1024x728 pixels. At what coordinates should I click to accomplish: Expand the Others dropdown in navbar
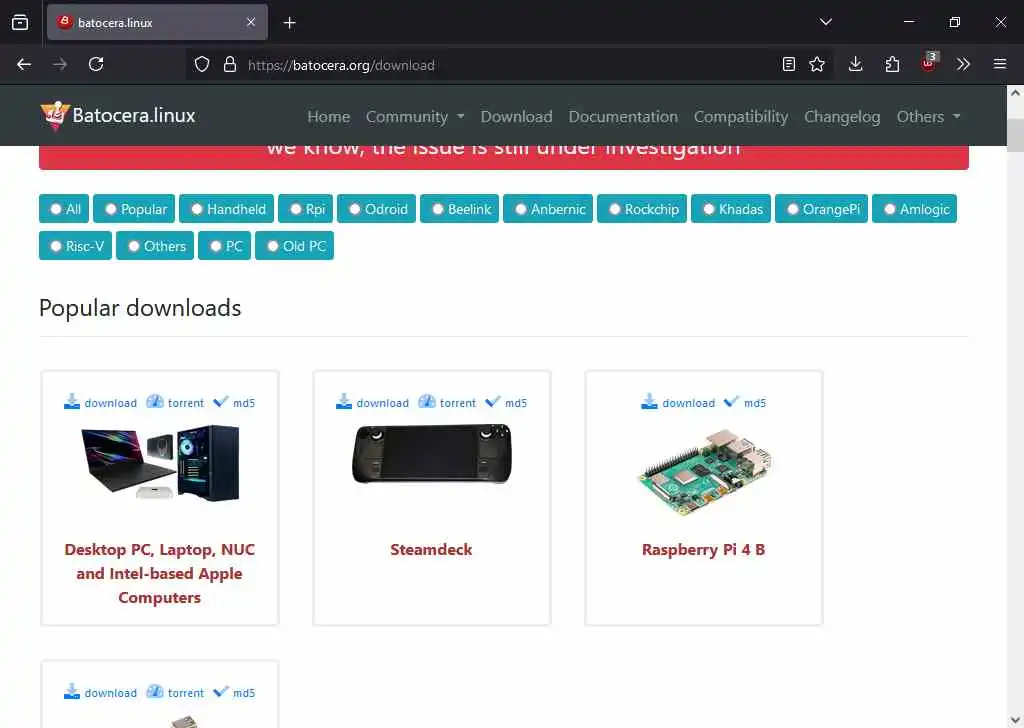coord(928,116)
